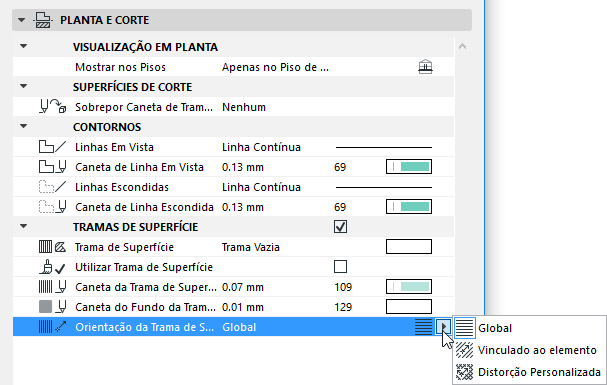
Task: Click the Distorção Personalizada hatch icon
Action: (x=465, y=372)
